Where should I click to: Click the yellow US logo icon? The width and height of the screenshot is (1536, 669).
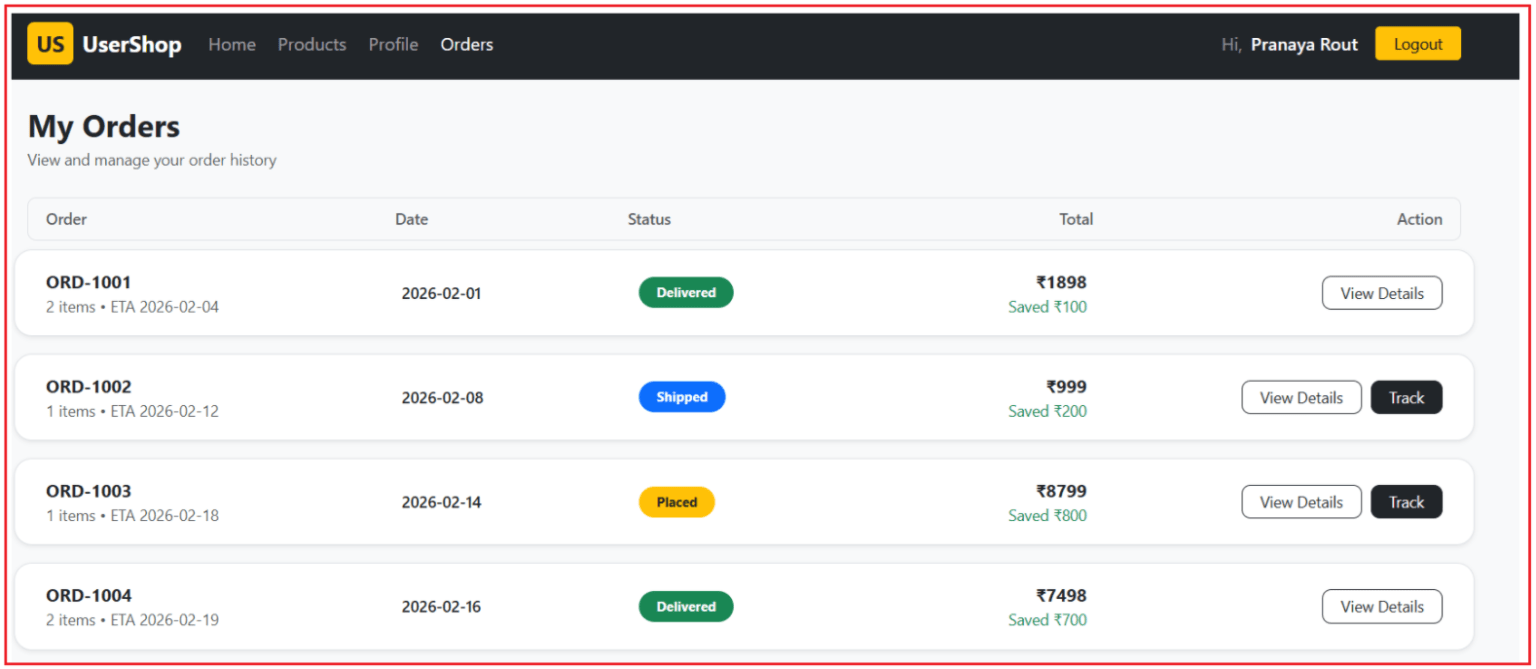[x=50, y=44]
